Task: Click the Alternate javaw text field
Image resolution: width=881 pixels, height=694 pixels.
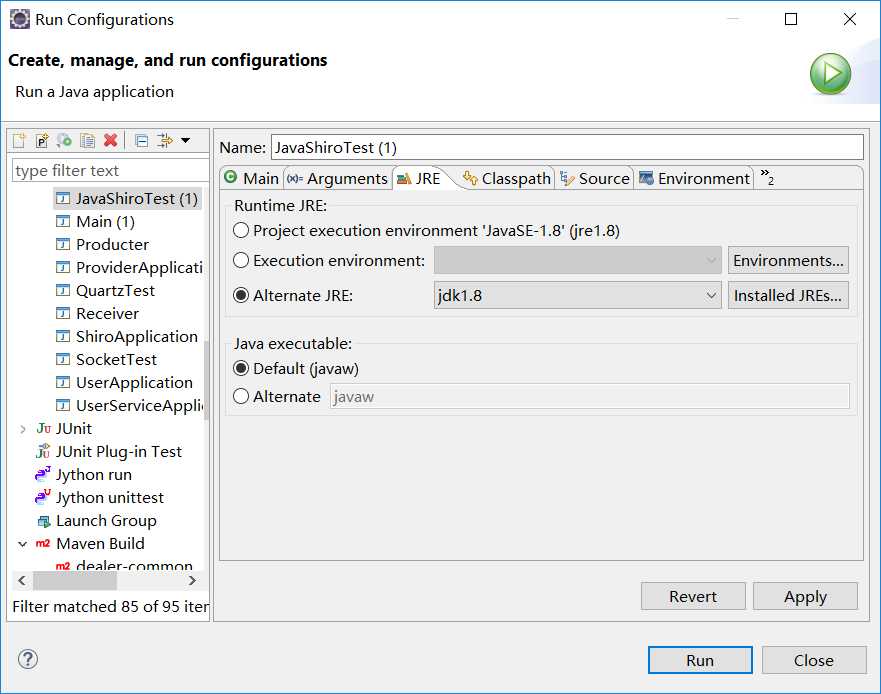Action: 589,396
